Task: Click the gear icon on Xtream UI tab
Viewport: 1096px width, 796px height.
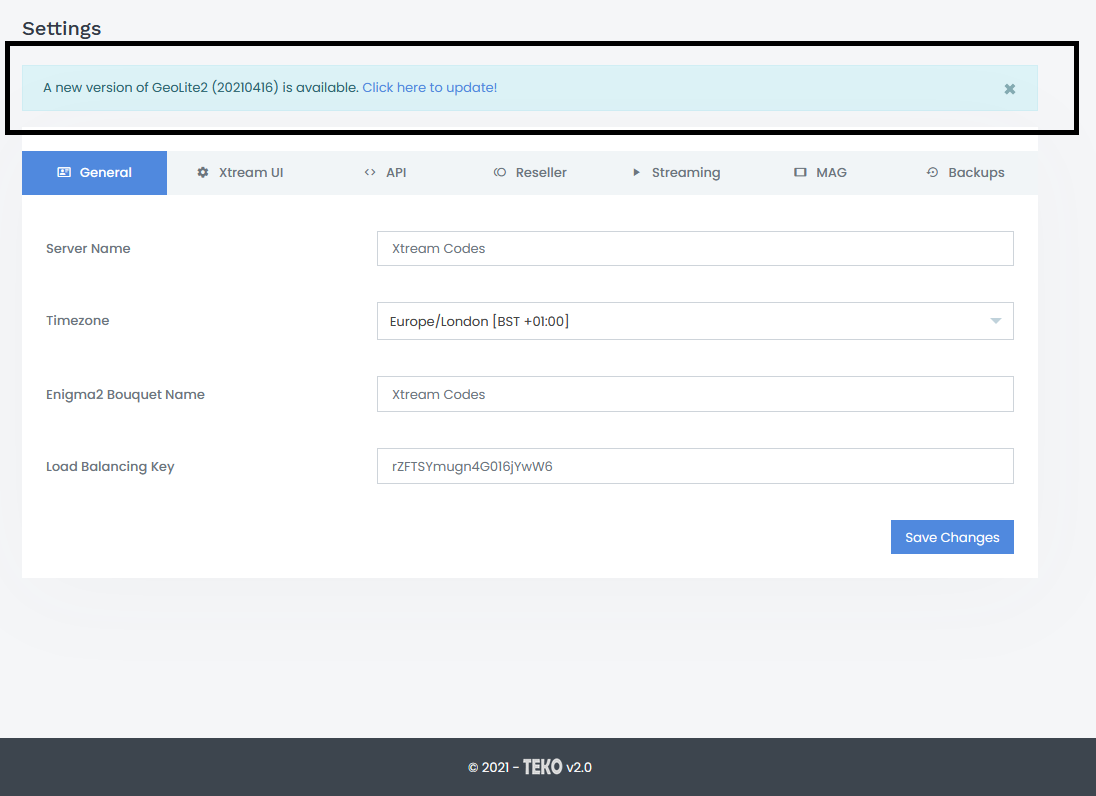Action: pyautogui.click(x=203, y=173)
